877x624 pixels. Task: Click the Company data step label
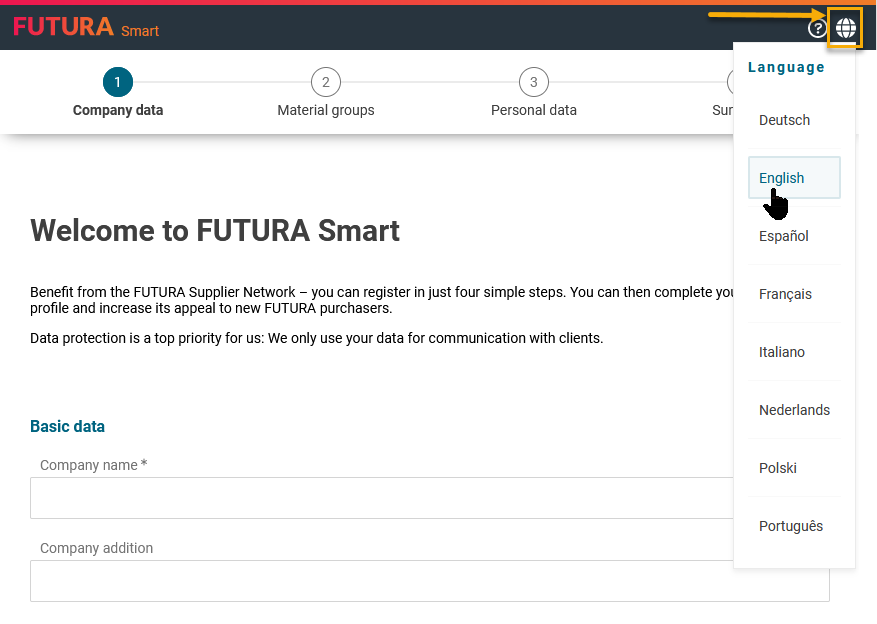[117, 111]
